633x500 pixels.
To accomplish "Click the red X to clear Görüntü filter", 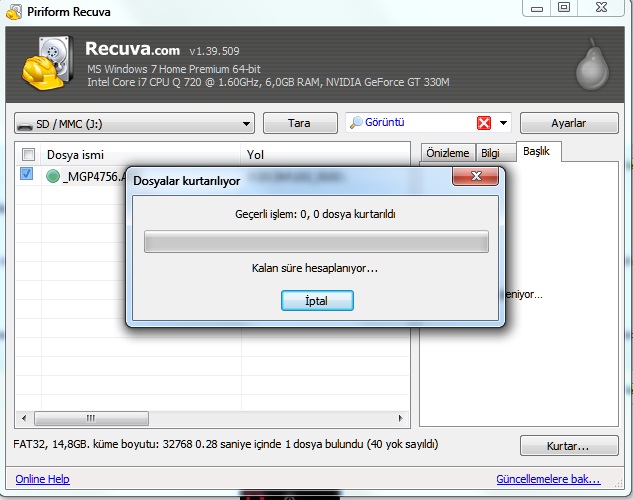I will (484, 123).
